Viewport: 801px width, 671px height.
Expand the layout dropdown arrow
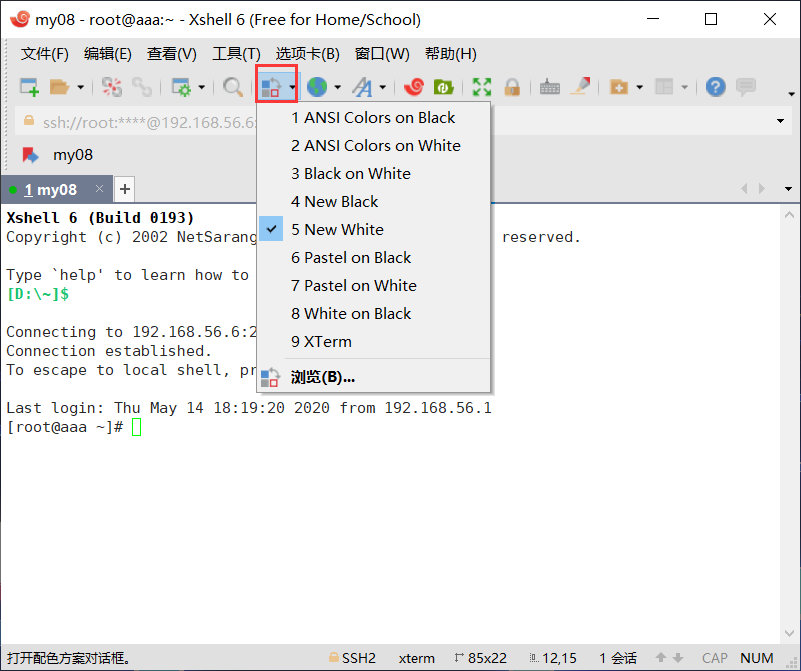pyautogui.click(x=684, y=87)
